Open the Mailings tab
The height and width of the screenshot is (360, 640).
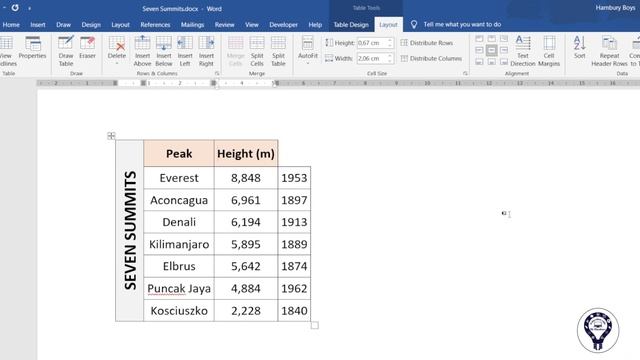(x=192, y=24)
